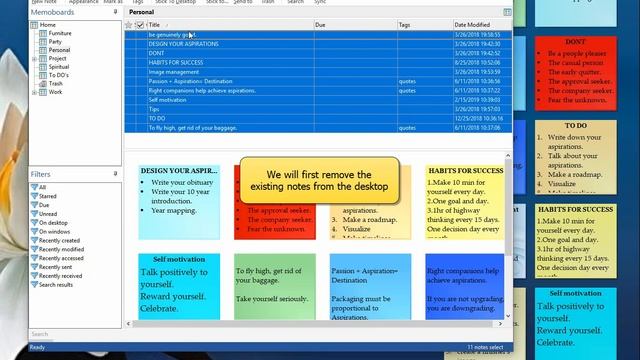Select 'Right companions help achieve aspirations.' row
Viewport: 640px width, 360px height.
[318, 91]
